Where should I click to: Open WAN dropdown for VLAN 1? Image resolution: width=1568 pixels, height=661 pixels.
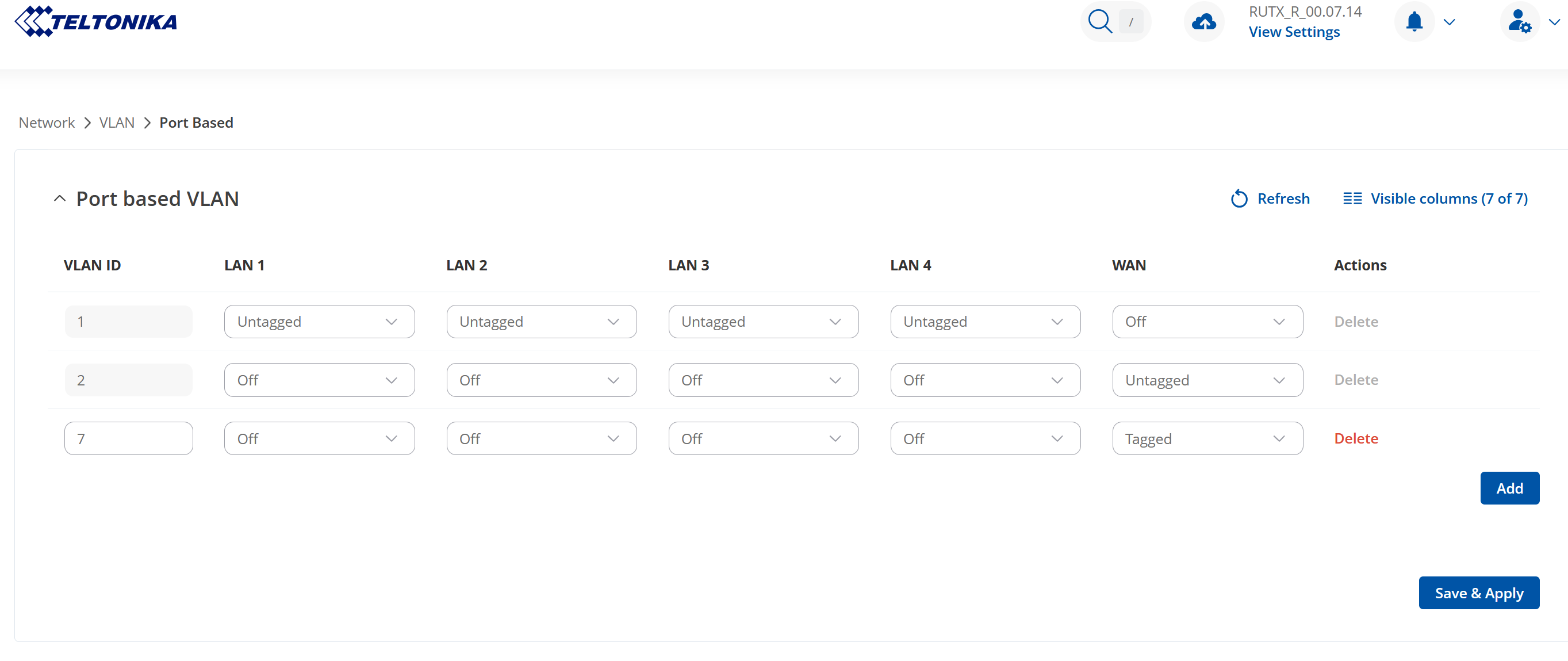coord(1207,322)
